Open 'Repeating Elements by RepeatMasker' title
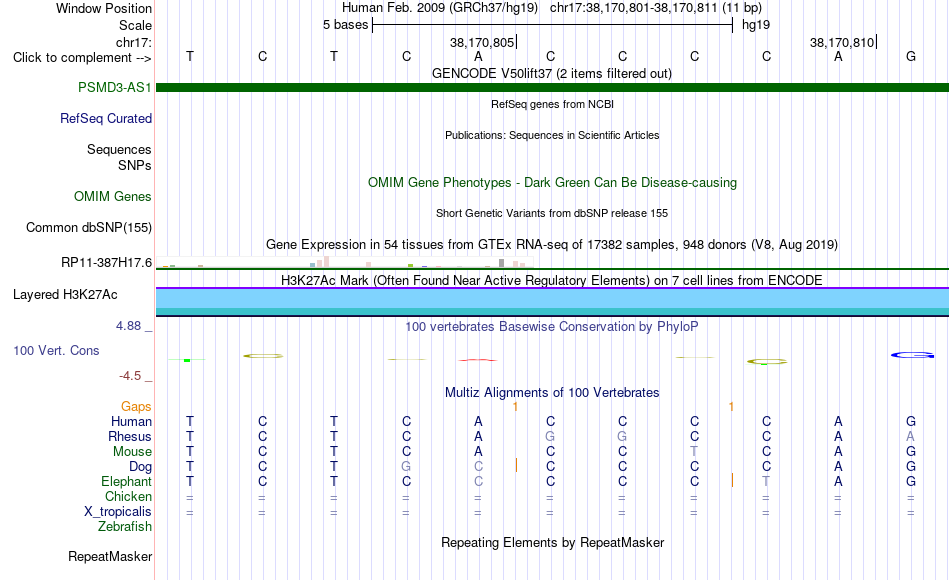950x580 pixels. click(552, 542)
